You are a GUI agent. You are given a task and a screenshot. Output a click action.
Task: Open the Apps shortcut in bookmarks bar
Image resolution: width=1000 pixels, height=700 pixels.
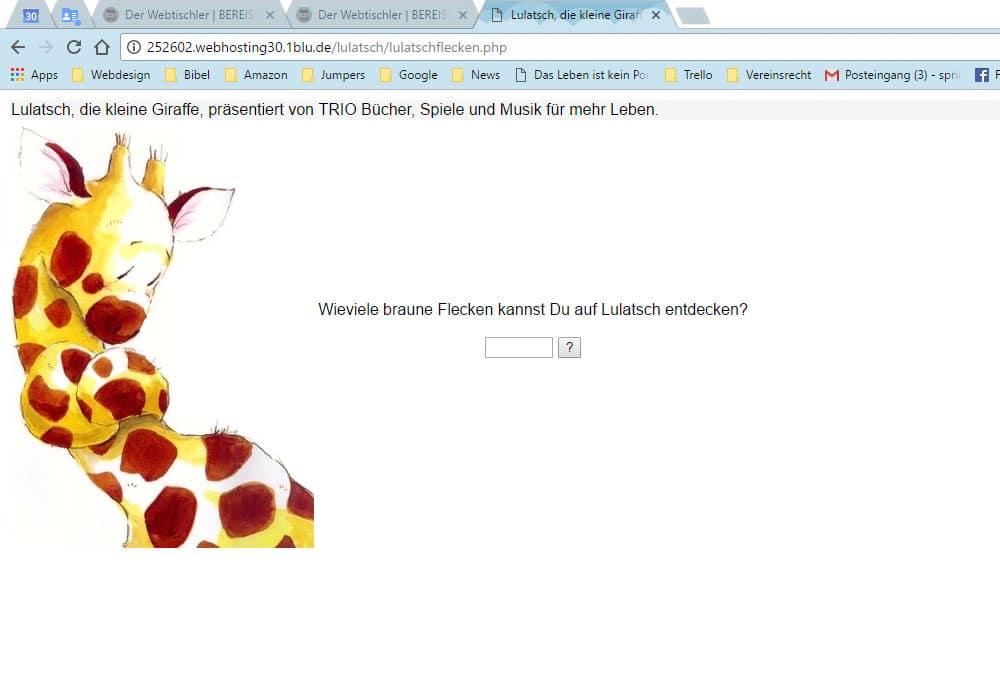(x=34, y=75)
